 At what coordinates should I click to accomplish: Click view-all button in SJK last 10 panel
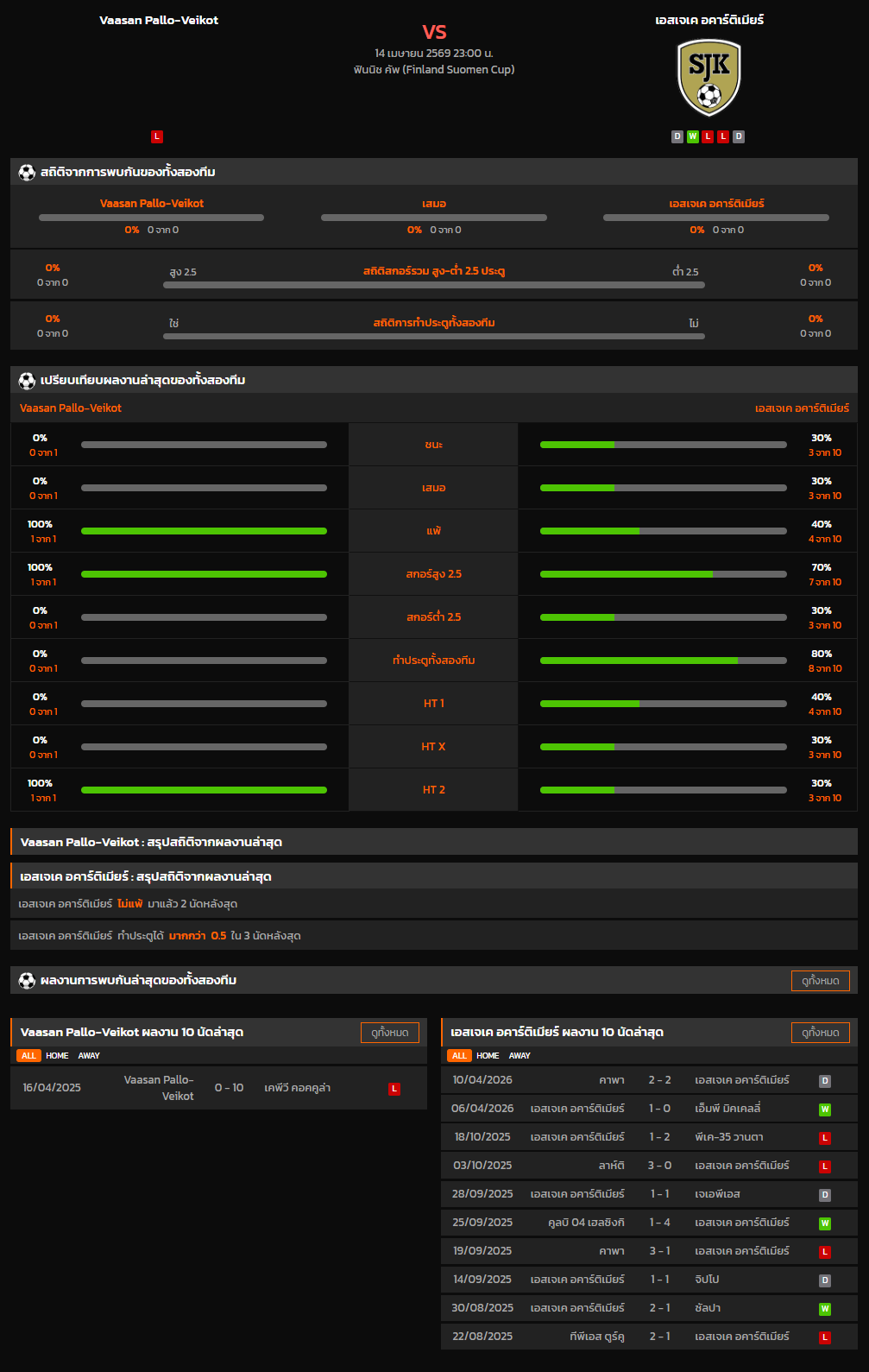[x=820, y=1032]
